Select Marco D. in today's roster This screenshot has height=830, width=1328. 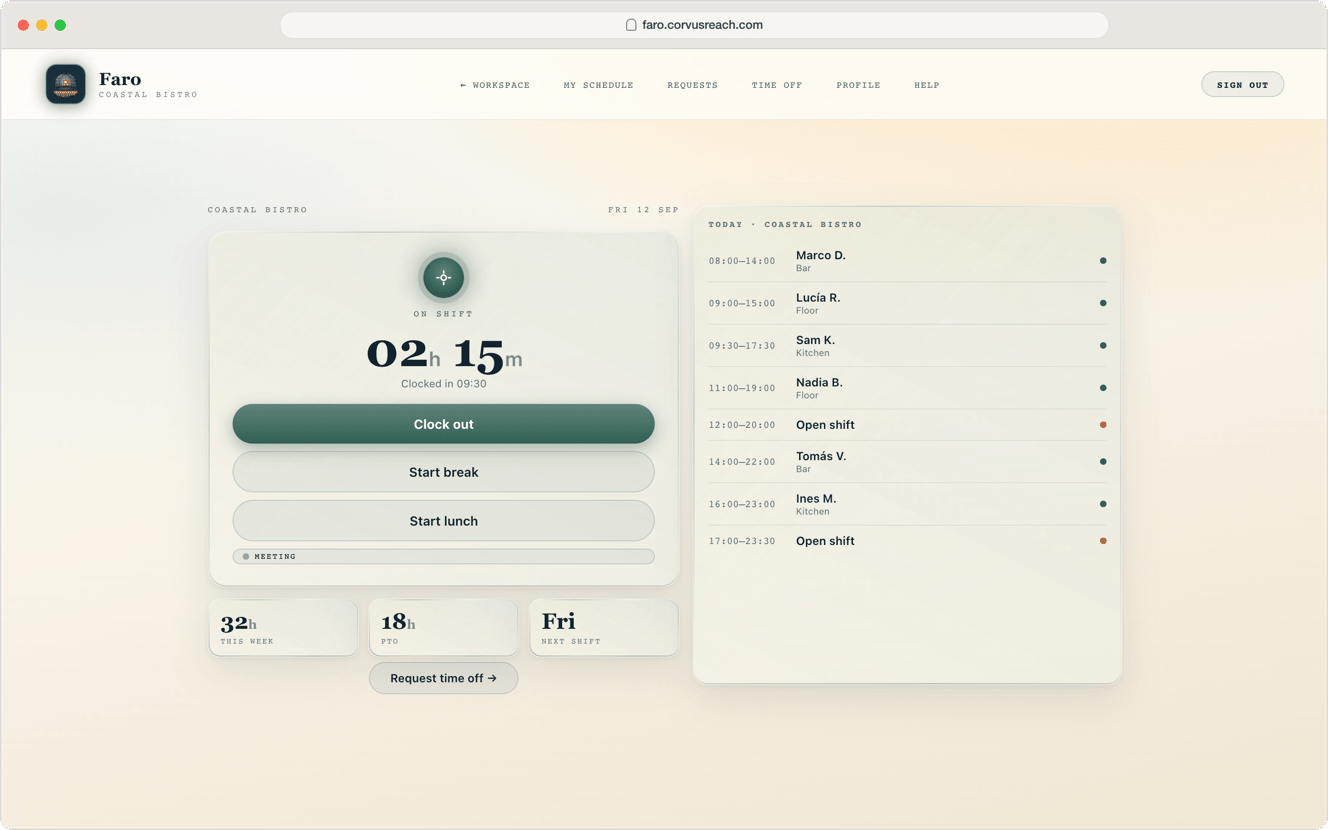pos(821,255)
